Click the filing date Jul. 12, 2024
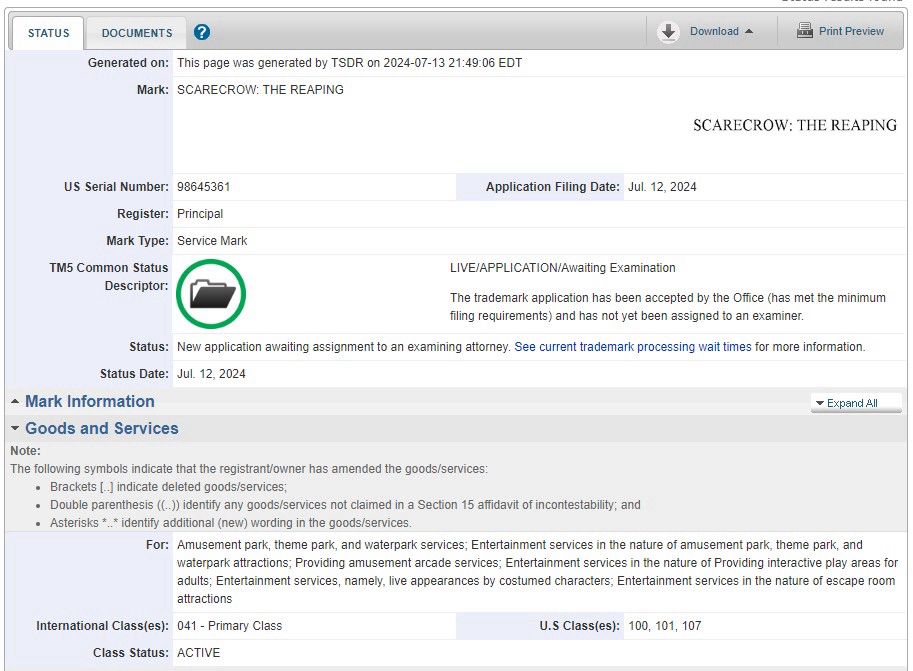 point(662,187)
